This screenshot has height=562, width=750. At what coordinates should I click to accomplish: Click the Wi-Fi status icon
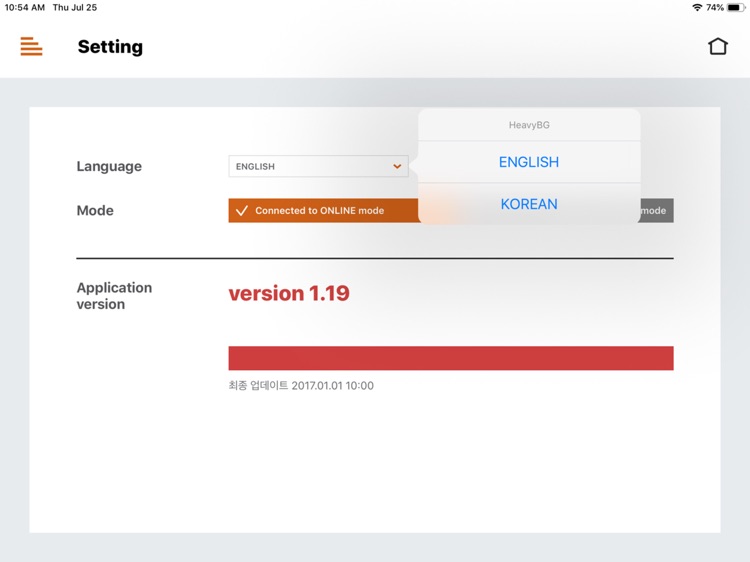[x=697, y=7]
